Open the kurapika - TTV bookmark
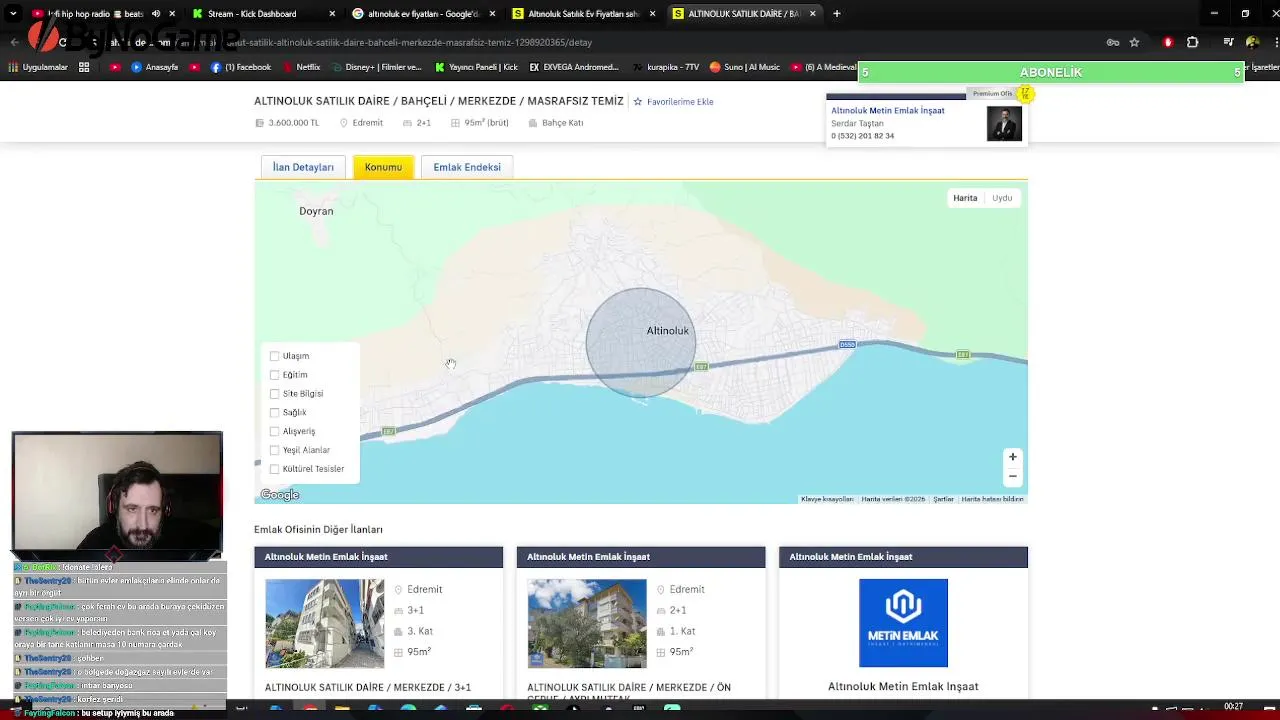This screenshot has height=720, width=1280. [x=666, y=67]
